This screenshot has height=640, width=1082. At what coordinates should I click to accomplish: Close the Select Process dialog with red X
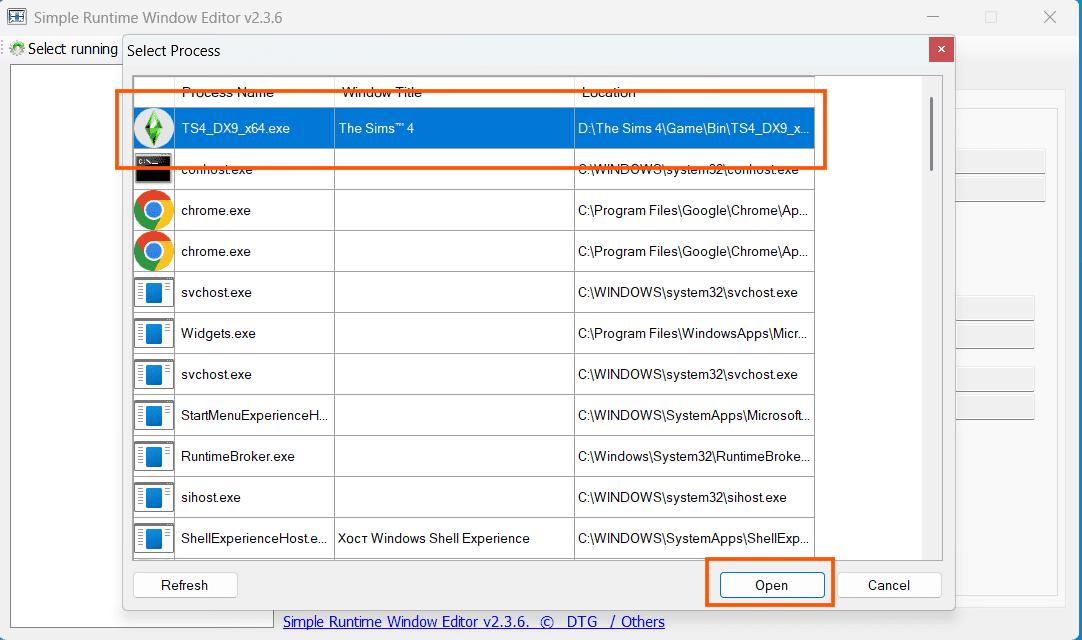click(941, 49)
